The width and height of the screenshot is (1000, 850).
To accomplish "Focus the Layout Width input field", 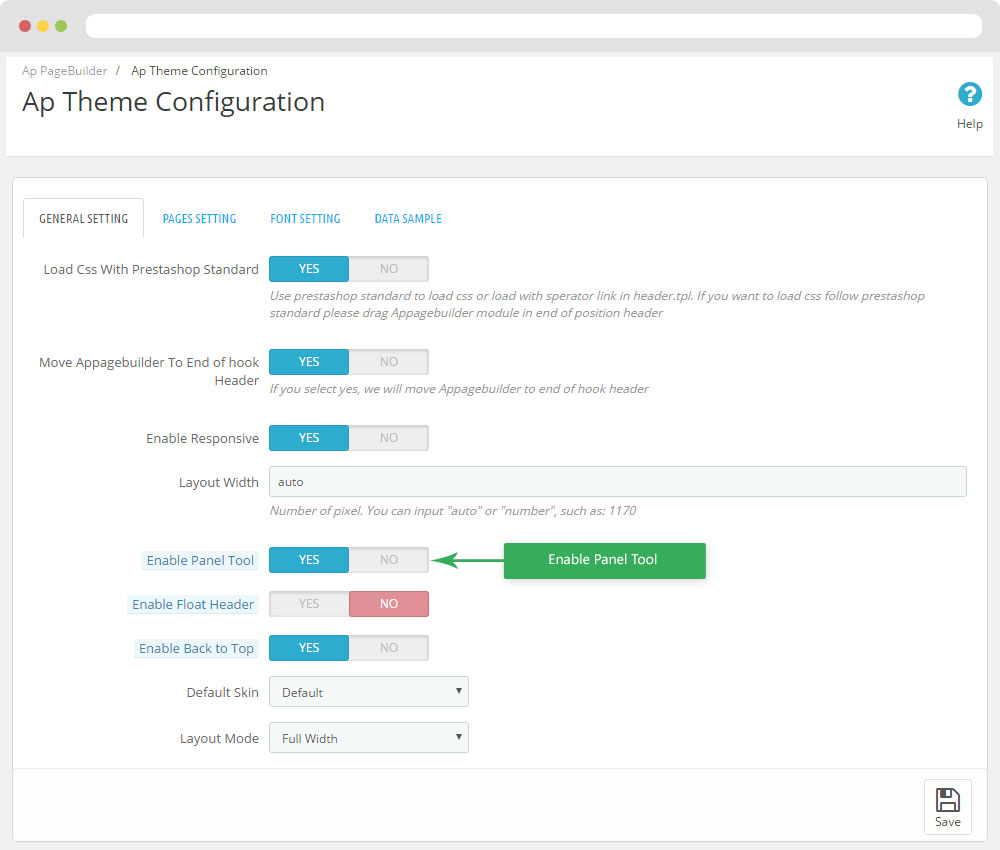I will [x=617, y=481].
